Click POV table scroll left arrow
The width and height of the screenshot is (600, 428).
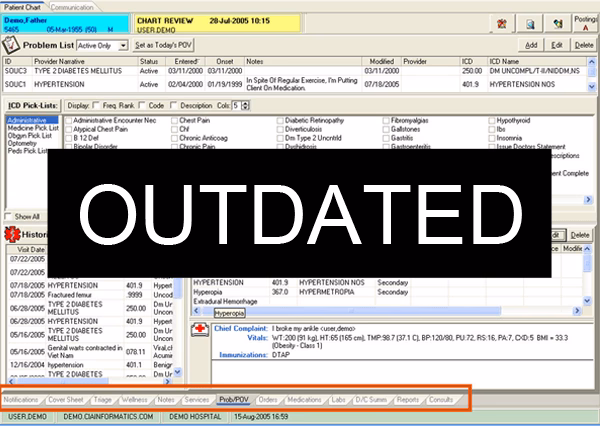pos(196,311)
